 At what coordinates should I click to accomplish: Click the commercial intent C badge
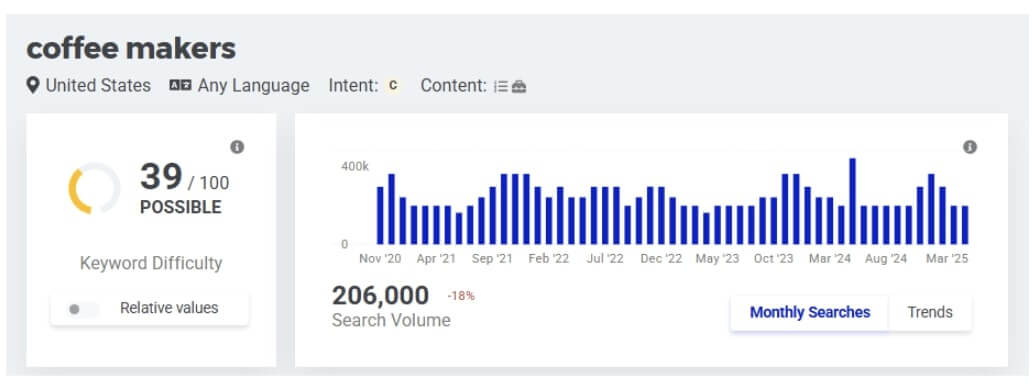tap(393, 85)
